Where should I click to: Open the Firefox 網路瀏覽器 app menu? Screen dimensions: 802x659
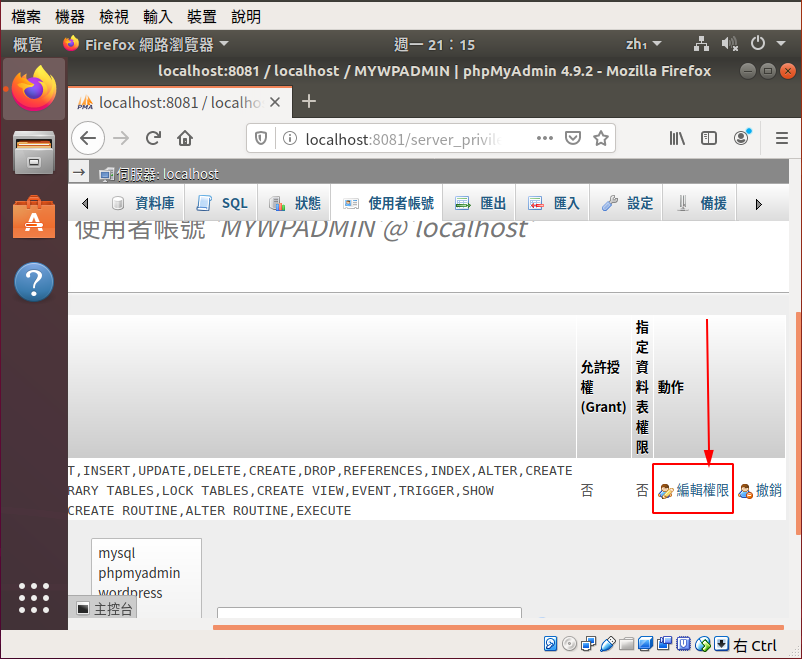pos(146,45)
